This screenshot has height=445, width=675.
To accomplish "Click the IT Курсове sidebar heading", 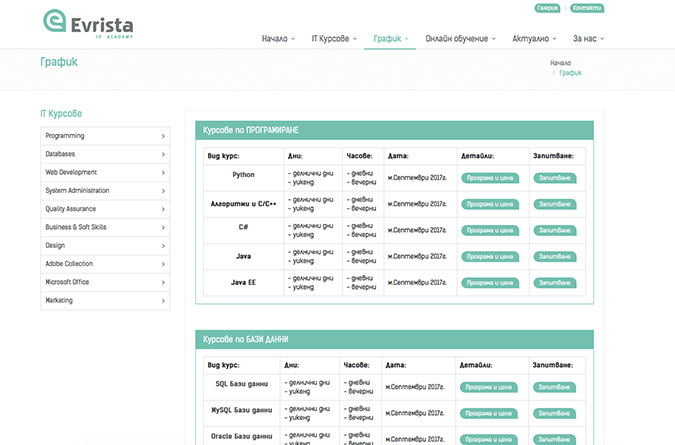I will [61, 114].
